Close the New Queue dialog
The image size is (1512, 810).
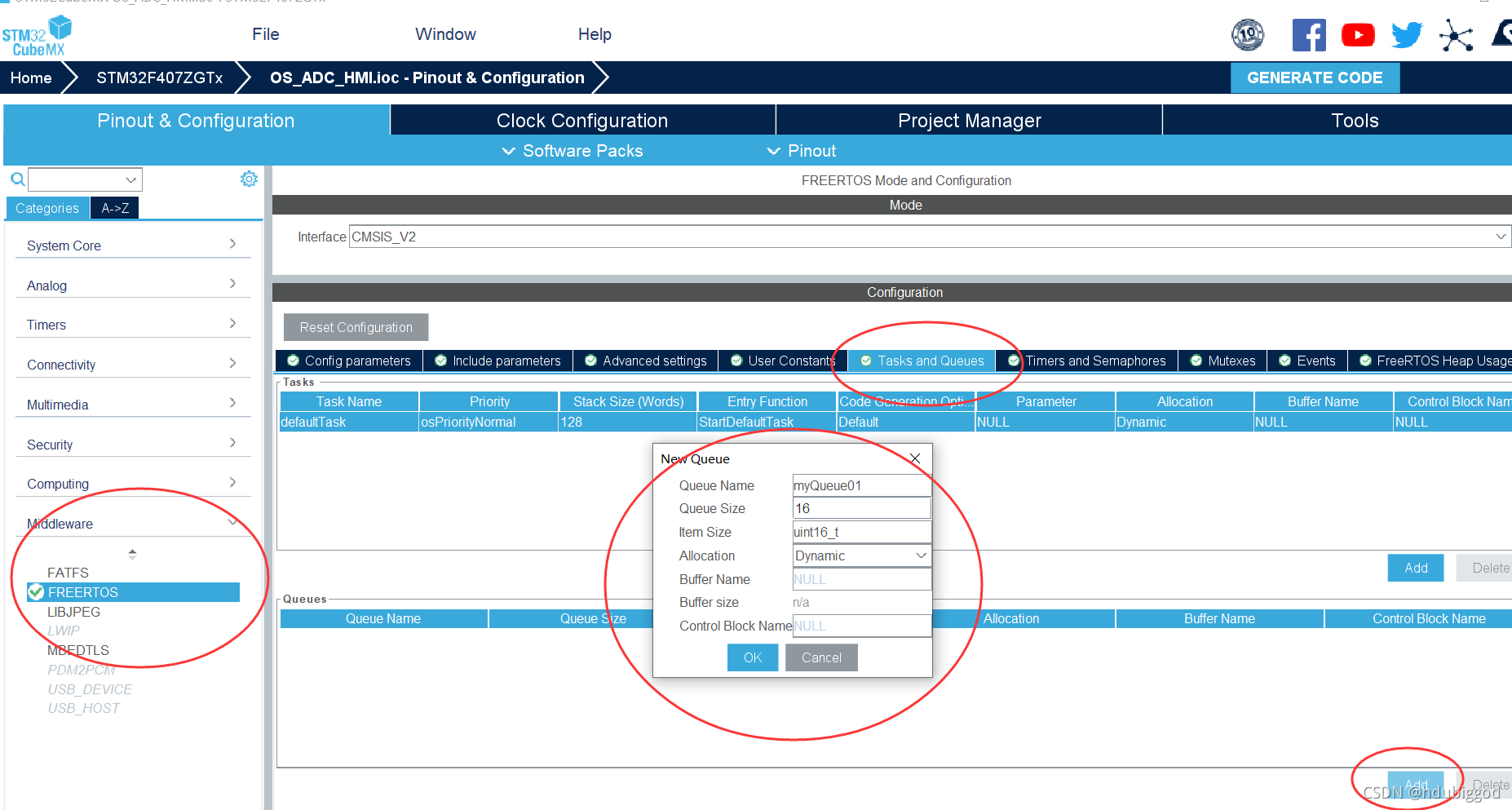[915, 458]
